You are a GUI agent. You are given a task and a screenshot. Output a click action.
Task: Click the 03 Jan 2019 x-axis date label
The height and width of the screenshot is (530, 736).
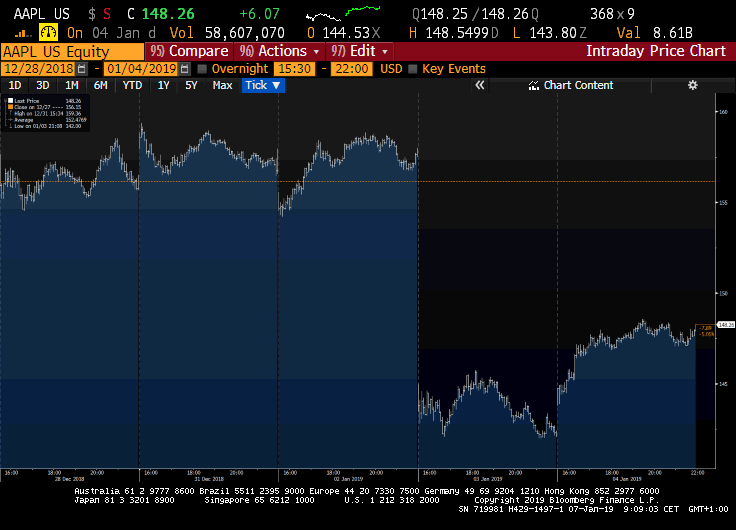488,479
